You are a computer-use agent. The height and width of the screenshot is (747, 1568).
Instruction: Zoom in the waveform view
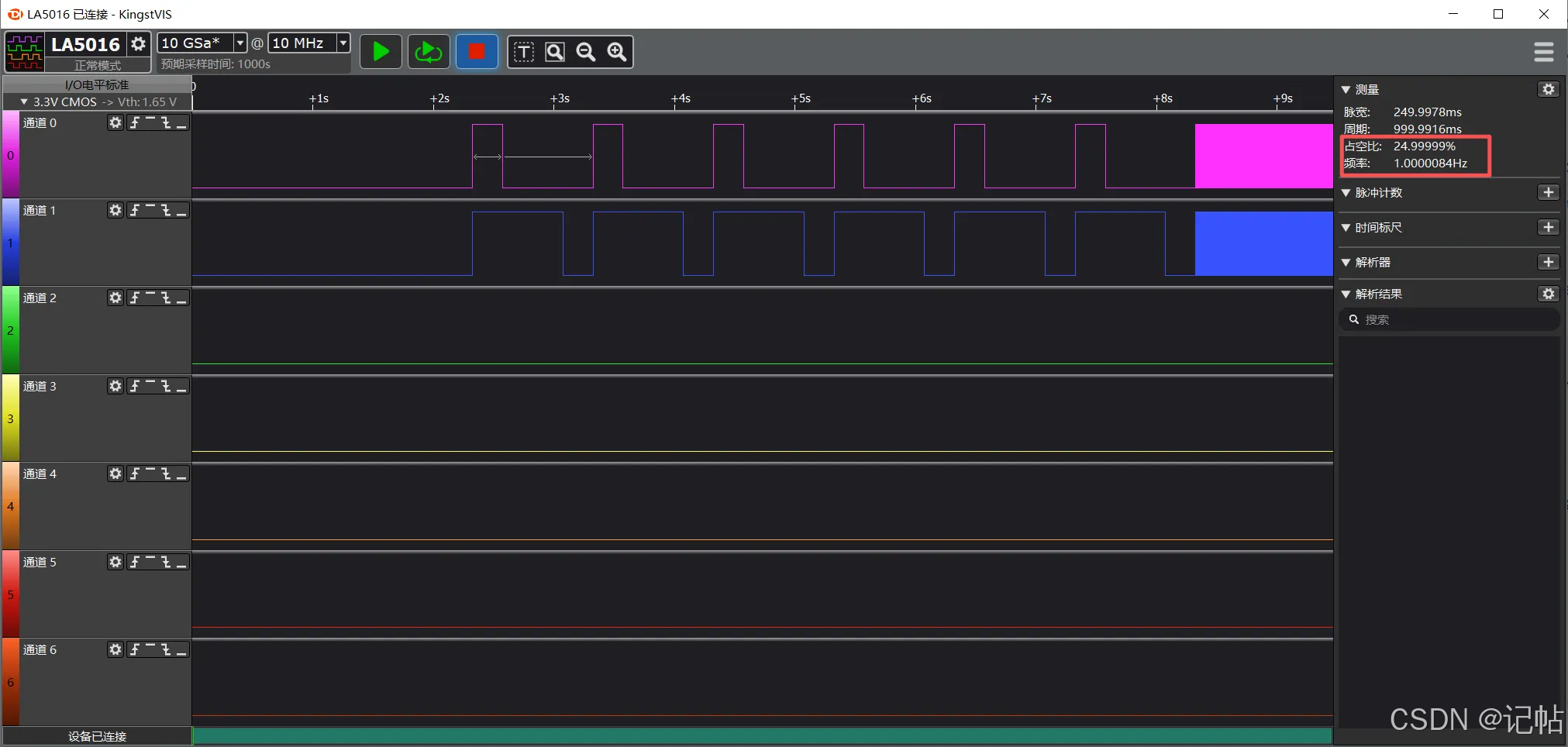pos(617,52)
